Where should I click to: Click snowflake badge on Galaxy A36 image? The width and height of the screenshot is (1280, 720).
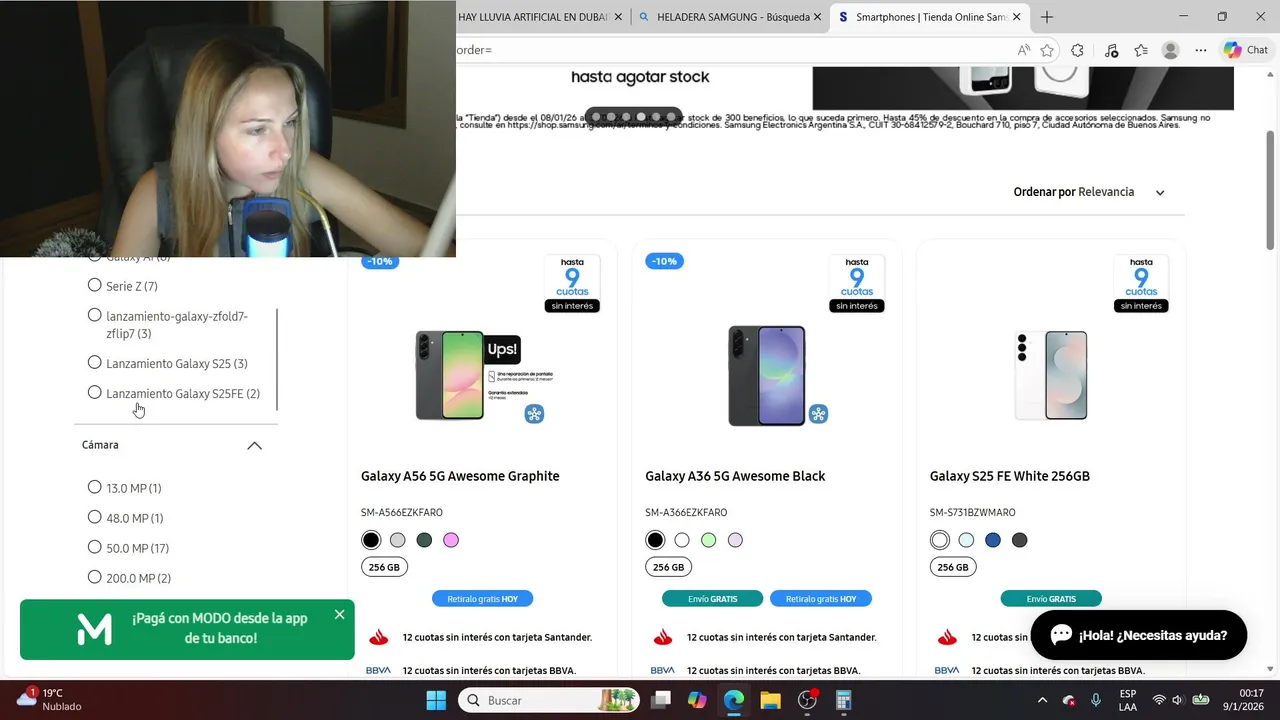point(818,414)
